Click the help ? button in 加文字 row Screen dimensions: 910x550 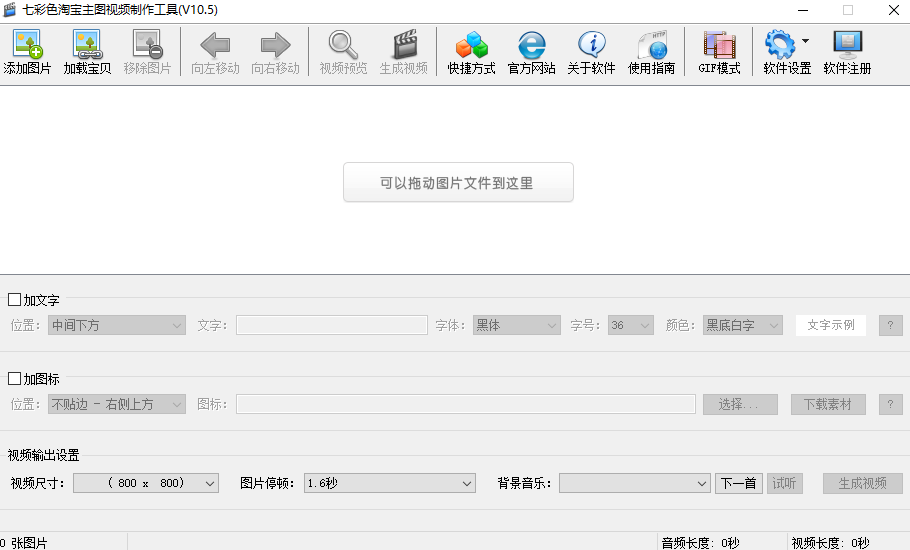click(891, 325)
